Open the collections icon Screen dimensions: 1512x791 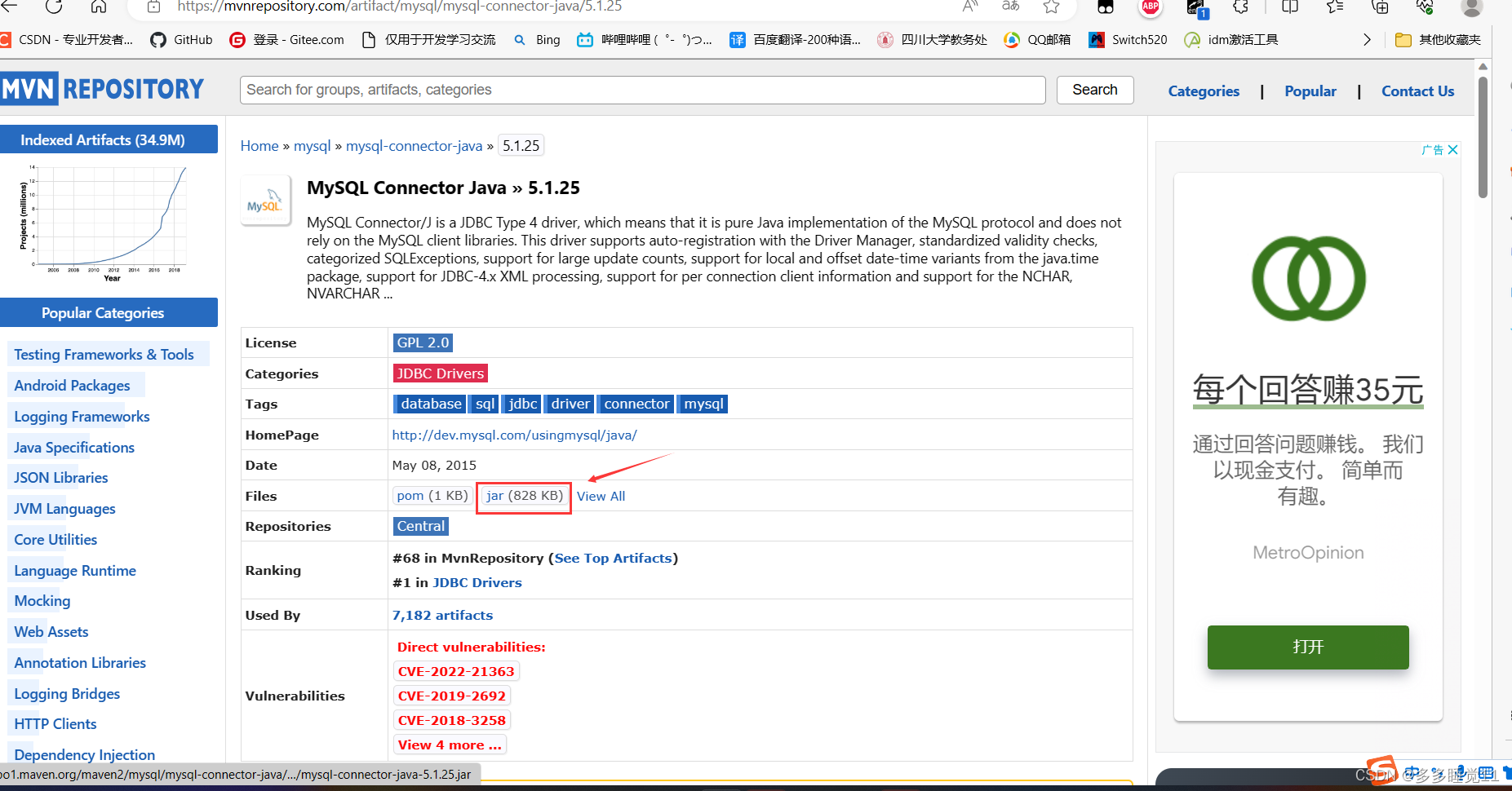(x=1380, y=7)
